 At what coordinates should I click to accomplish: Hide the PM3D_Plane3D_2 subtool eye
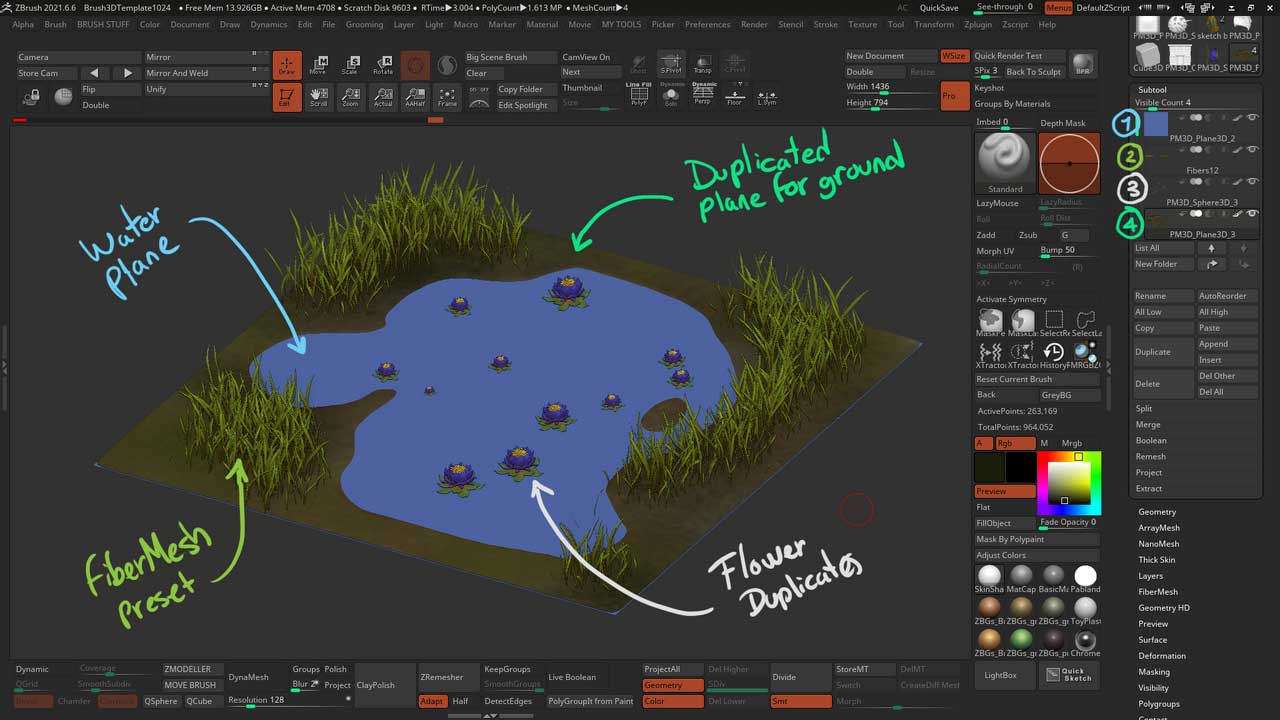tap(1252, 118)
